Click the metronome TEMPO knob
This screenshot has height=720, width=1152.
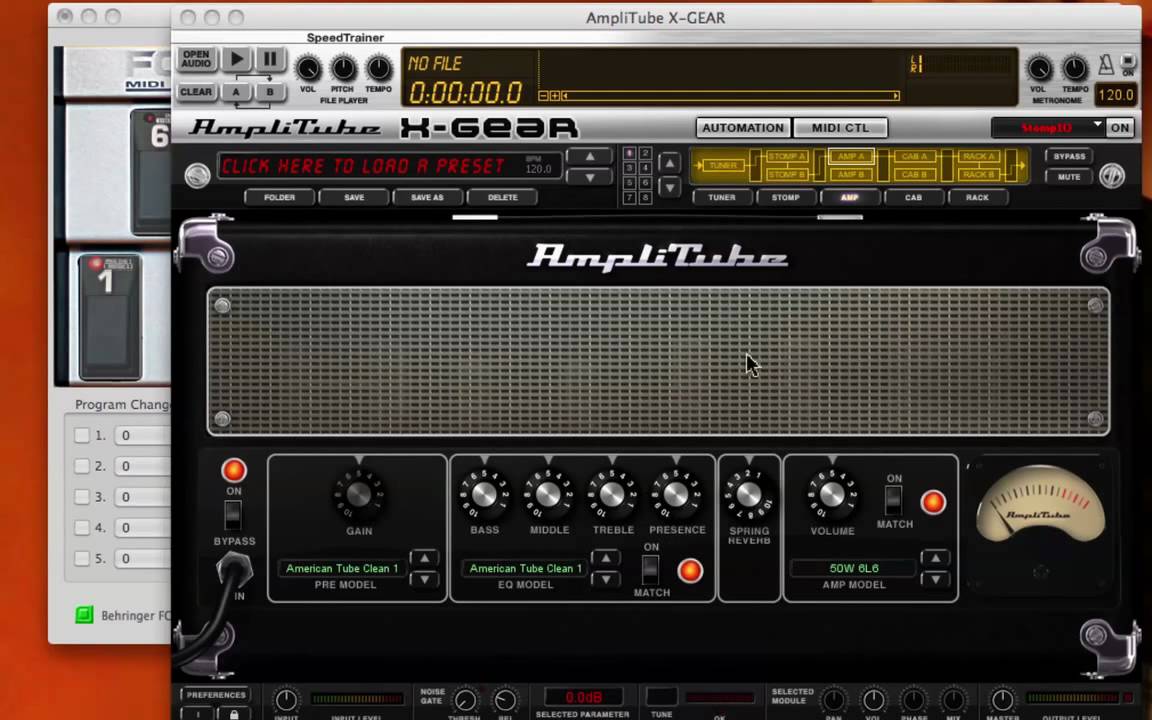[1074, 69]
